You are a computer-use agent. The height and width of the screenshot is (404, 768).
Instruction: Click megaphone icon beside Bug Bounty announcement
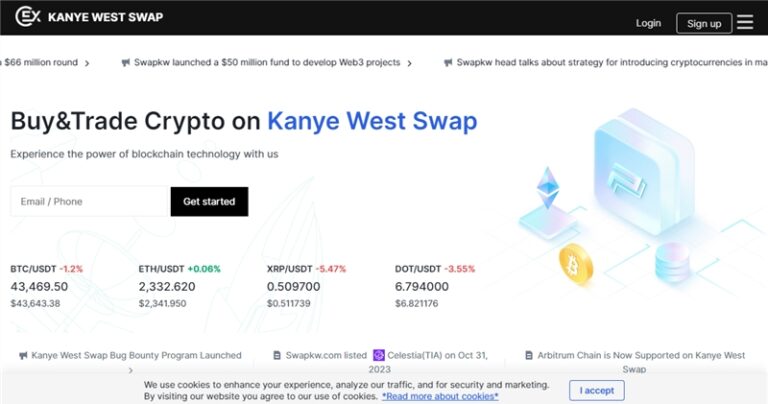[23, 355]
